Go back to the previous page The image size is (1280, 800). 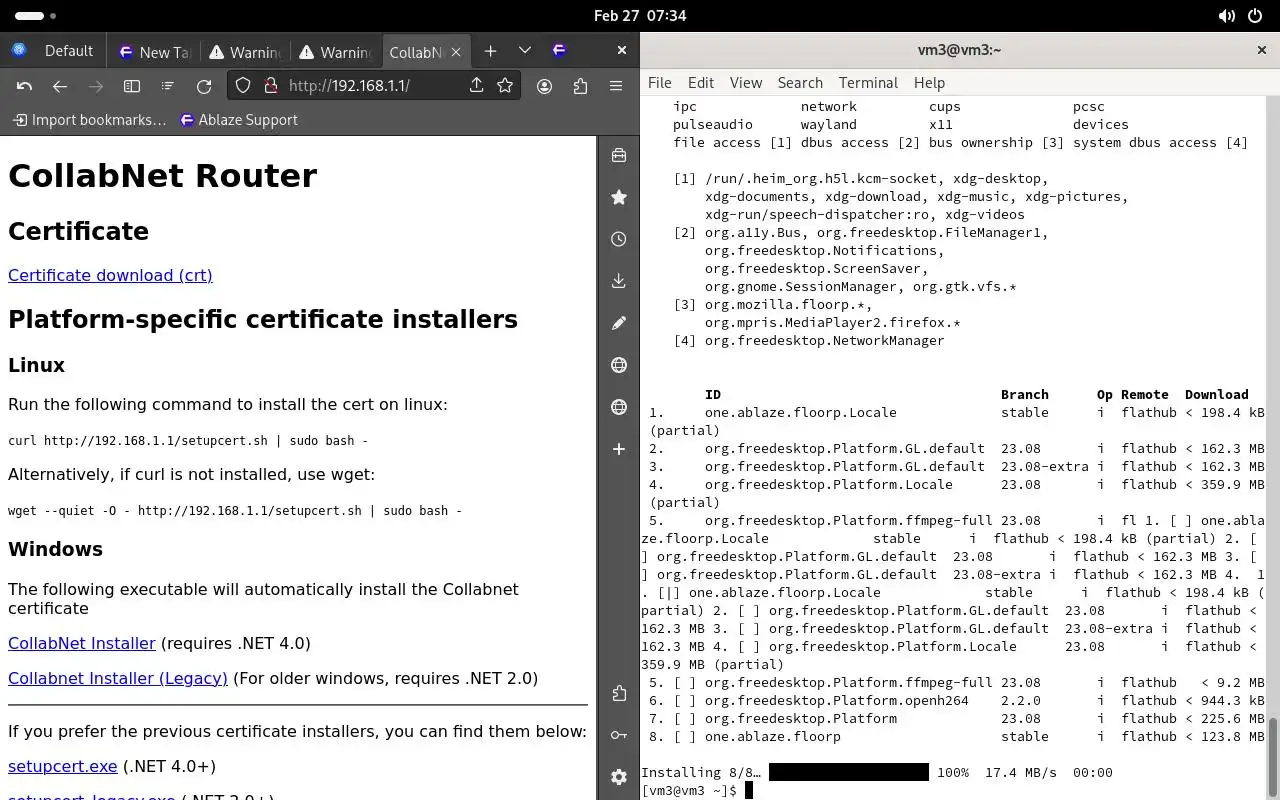coord(60,86)
